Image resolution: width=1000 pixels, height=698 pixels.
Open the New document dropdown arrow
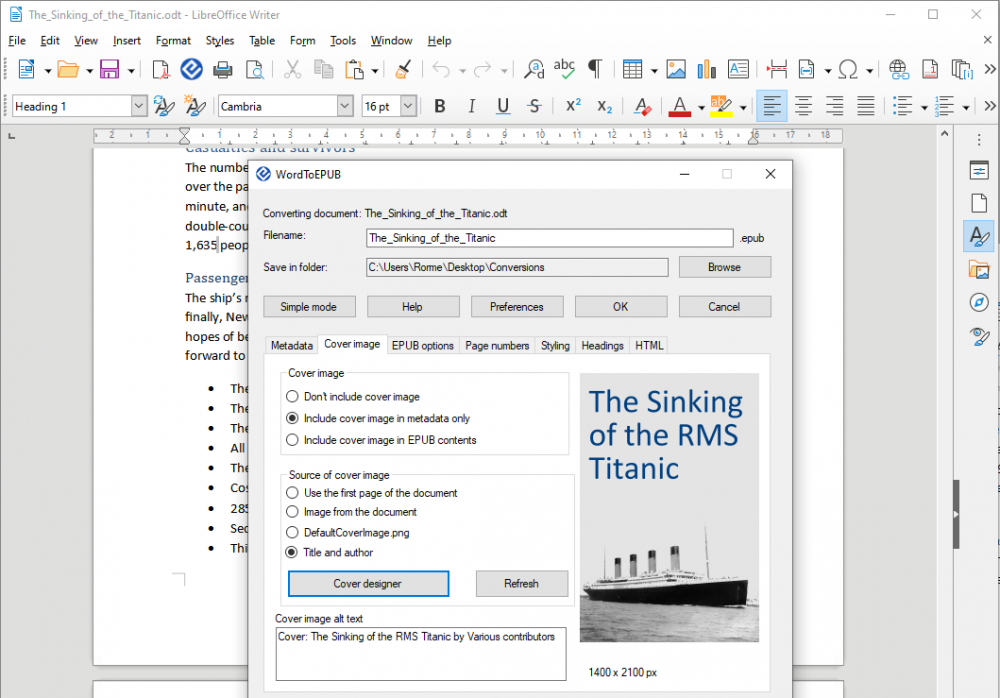pos(47,70)
